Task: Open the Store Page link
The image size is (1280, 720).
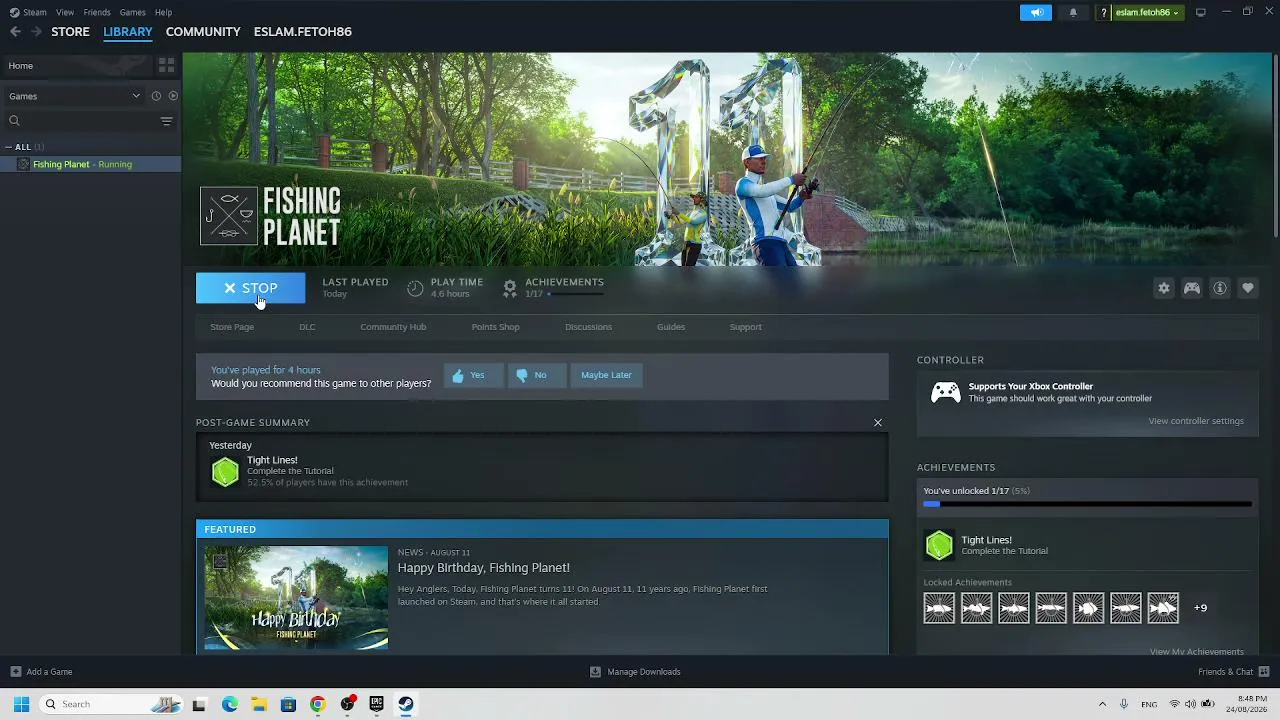Action: 232,327
